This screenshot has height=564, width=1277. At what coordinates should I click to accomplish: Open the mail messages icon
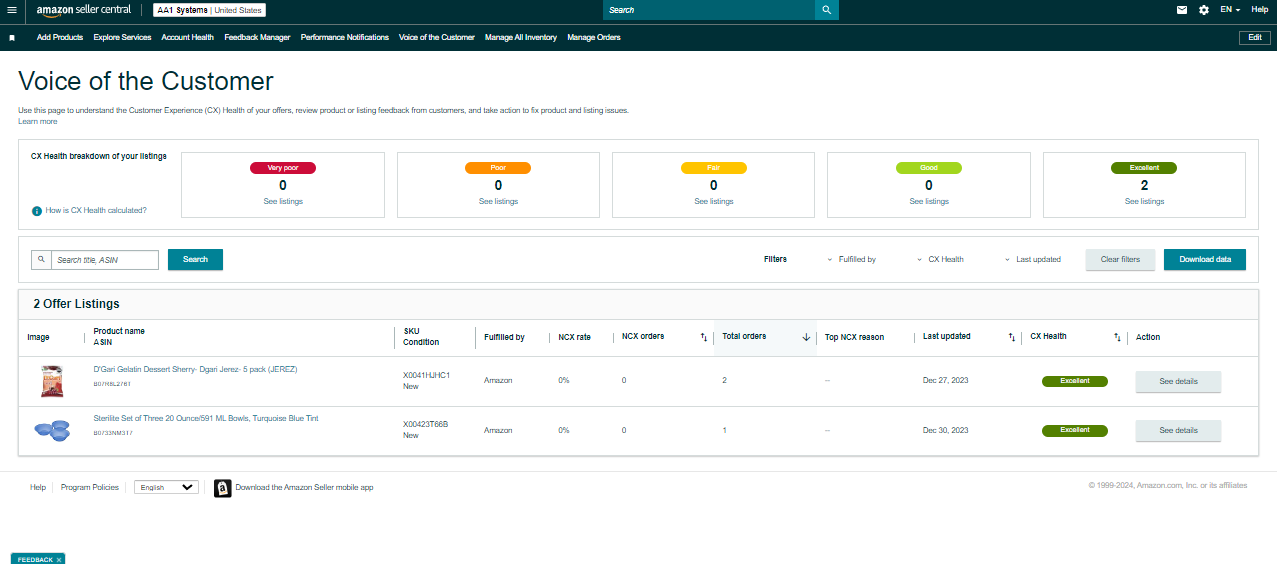[1182, 10]
